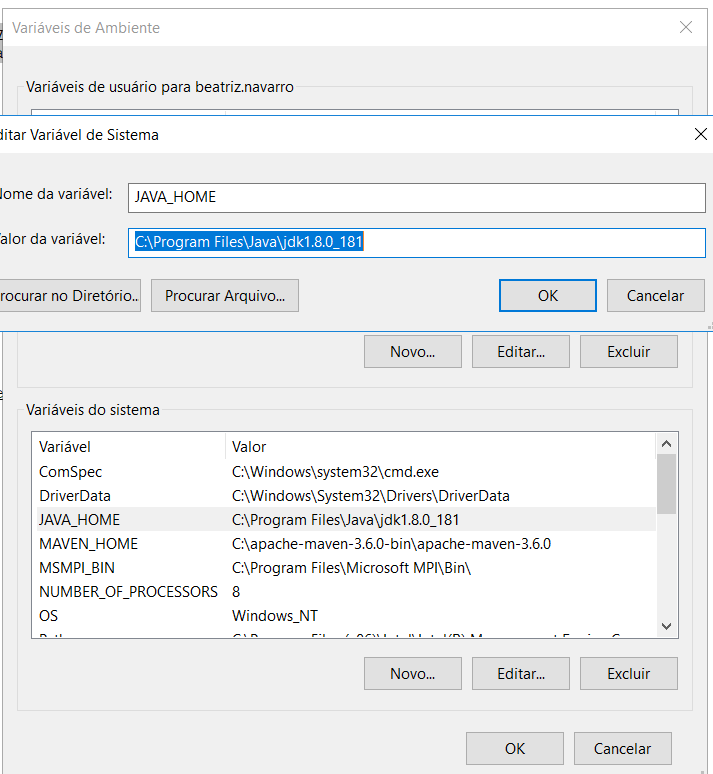Select the MAVEN_HOME system variable row
Screen dimensions: 713x774
tap(346, 544)
